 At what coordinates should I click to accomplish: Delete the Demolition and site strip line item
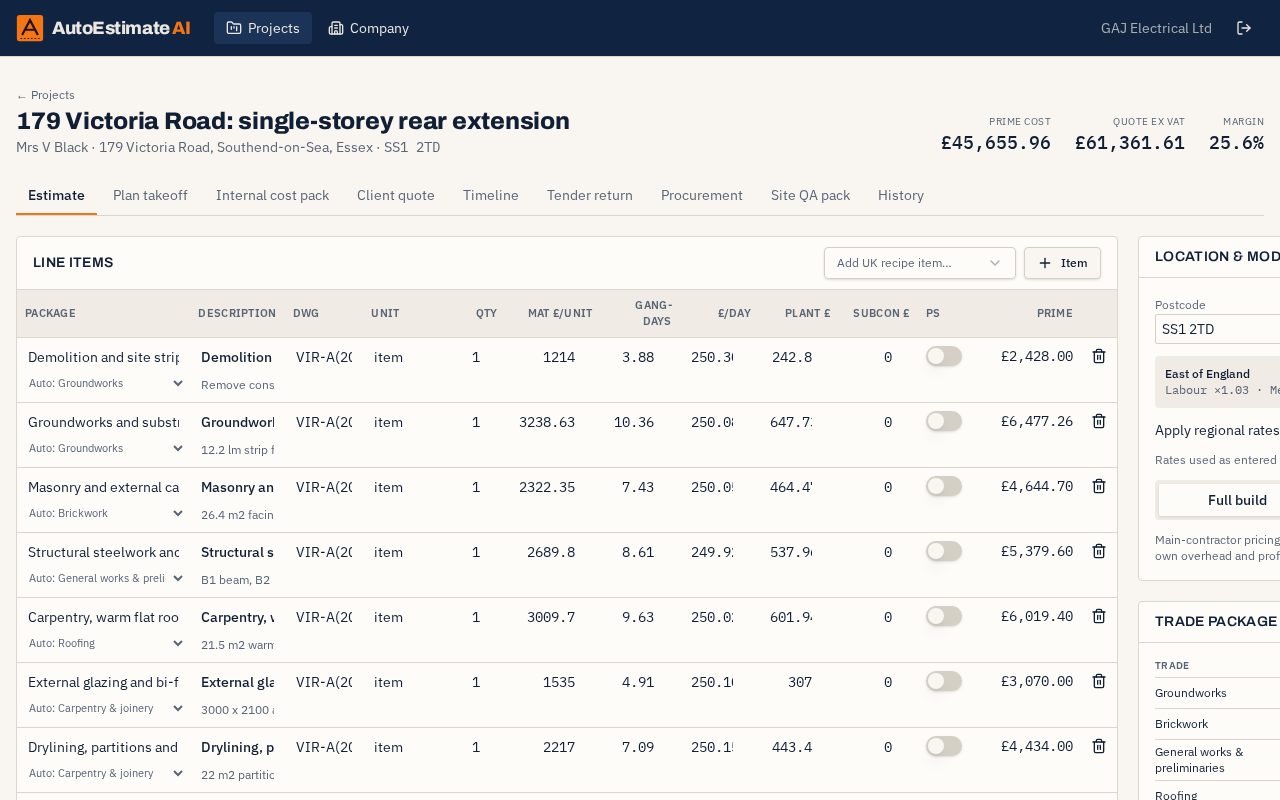click(x=1098, y=356)
